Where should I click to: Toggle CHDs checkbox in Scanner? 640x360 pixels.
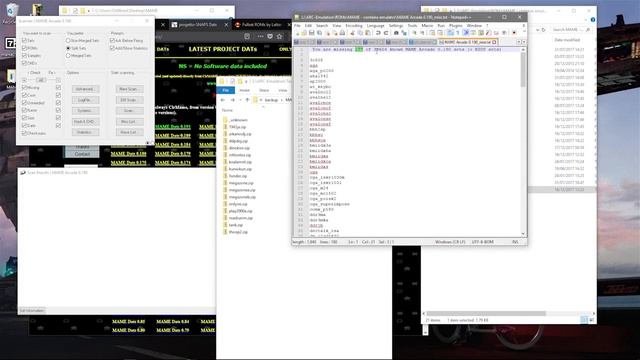click(24, 63)
